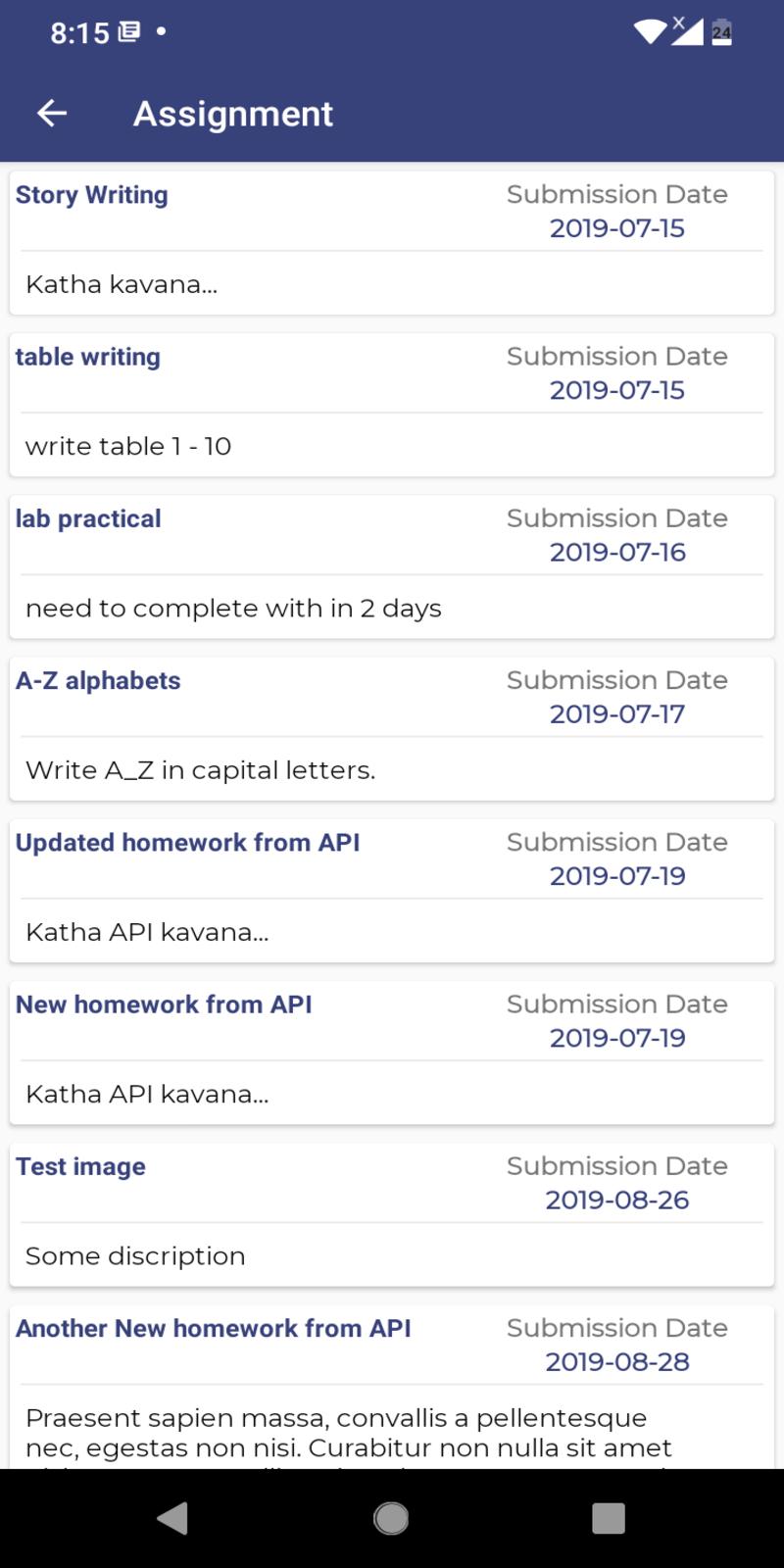Tap the news notification icon in the status bar

pos(128,32)
